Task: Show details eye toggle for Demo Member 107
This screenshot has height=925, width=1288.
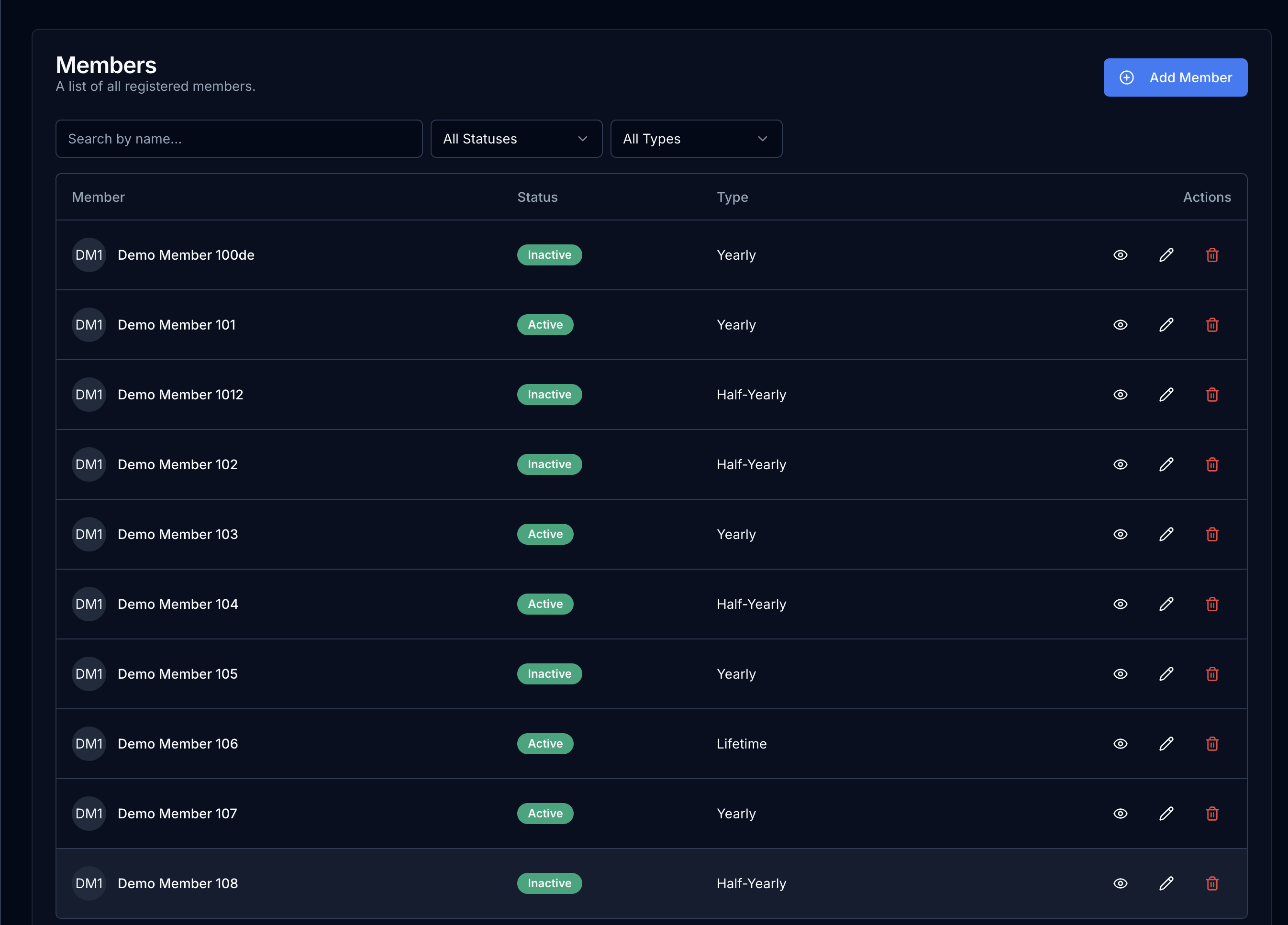Action: coord(1121,814)
